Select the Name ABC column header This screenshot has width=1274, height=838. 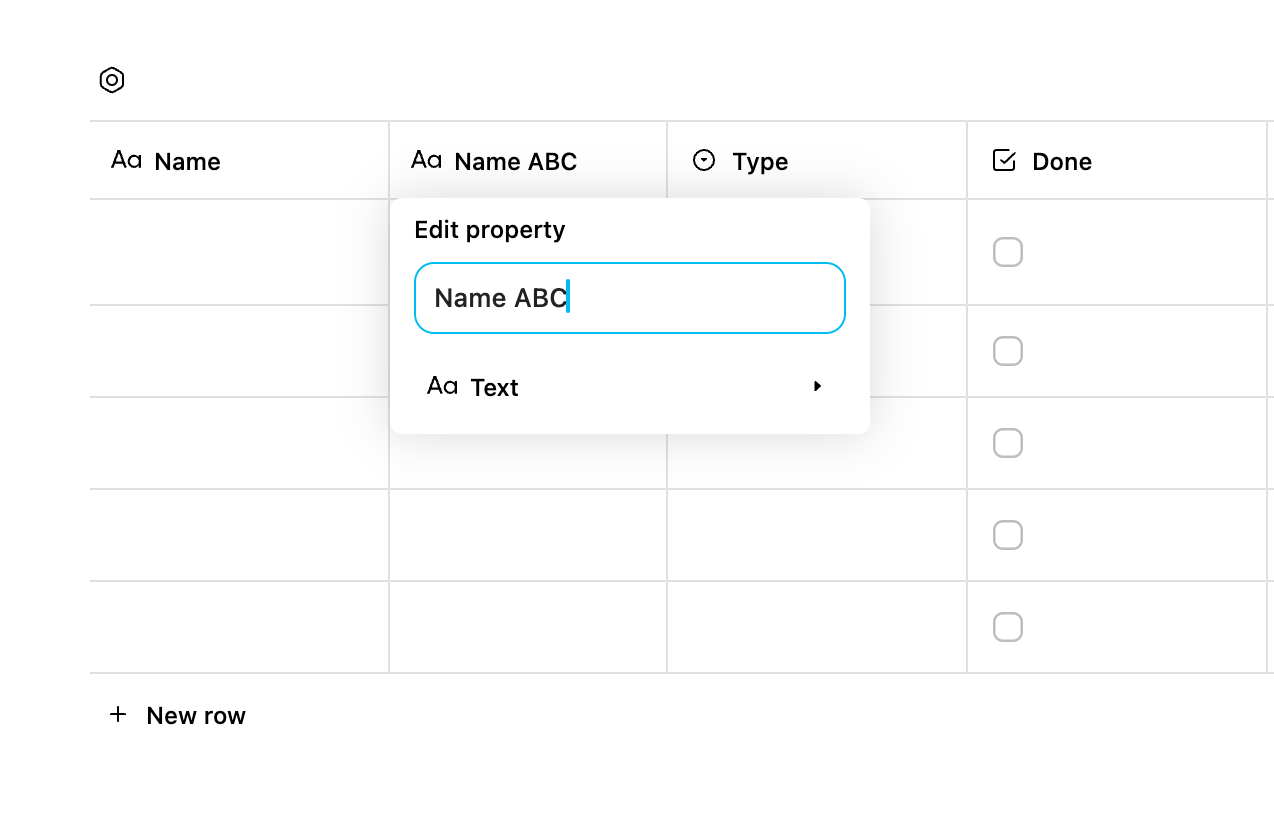pos(516,161)
